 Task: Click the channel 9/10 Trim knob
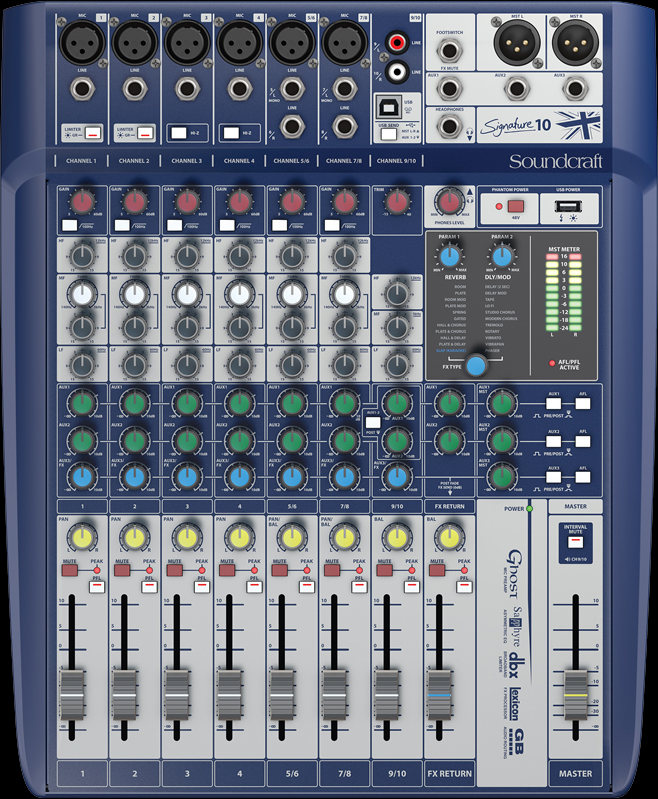(x=397, y=202)
